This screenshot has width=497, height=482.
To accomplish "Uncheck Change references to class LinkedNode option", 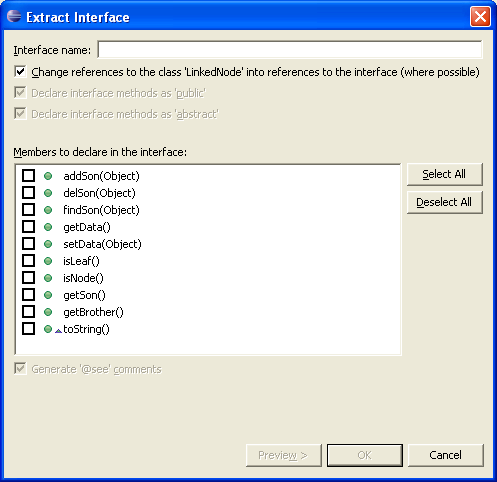I will 20,71.
